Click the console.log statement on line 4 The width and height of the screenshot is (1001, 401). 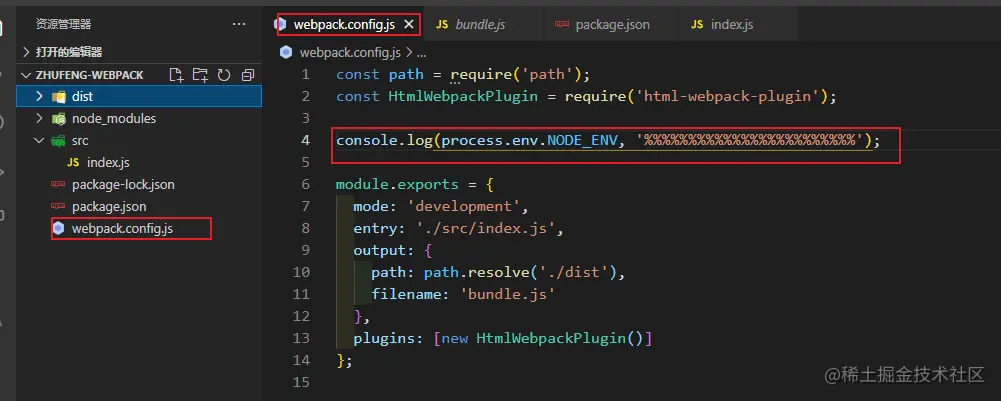608,140
